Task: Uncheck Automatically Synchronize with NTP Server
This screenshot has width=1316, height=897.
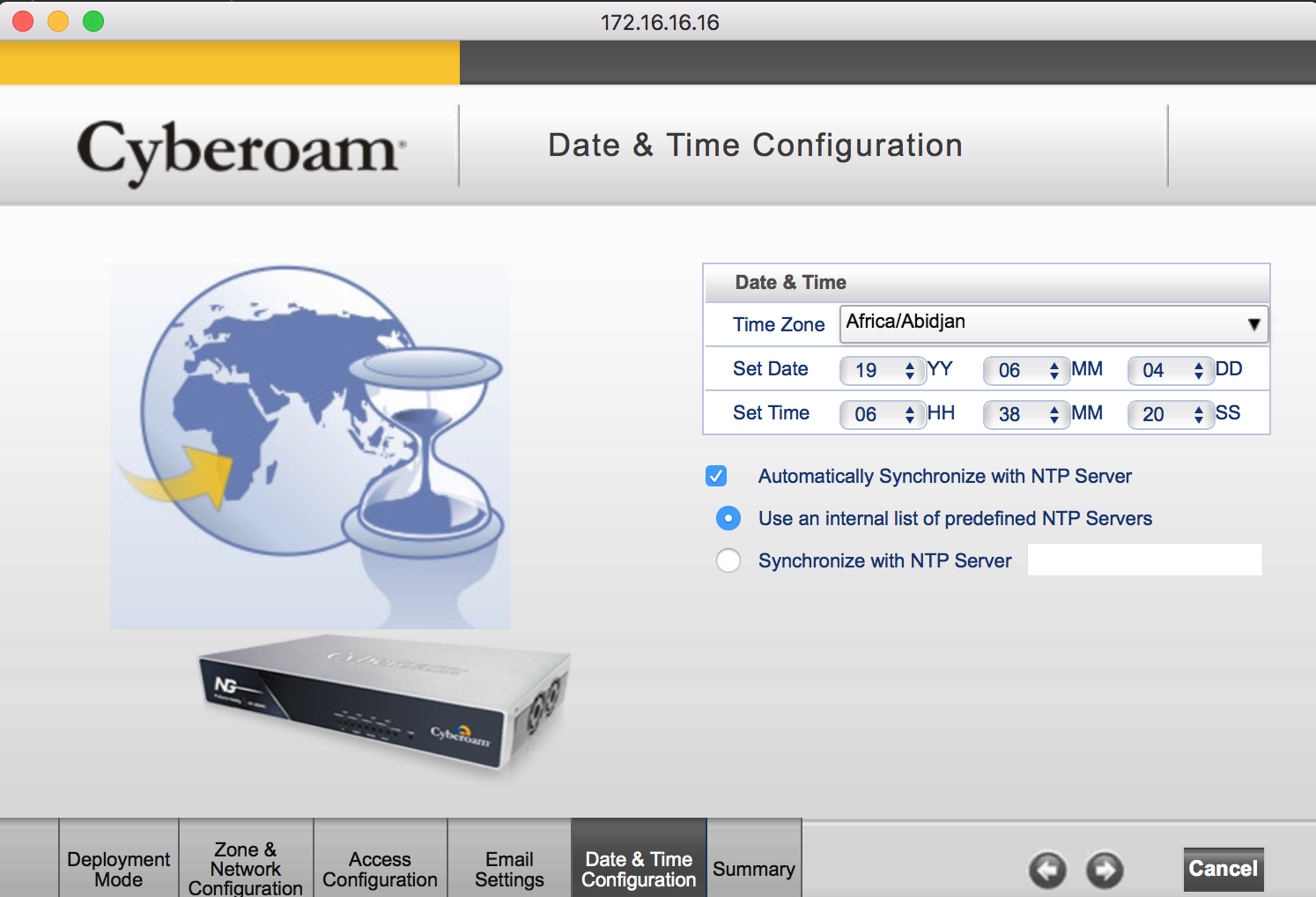Action: (x=716, y=476)
